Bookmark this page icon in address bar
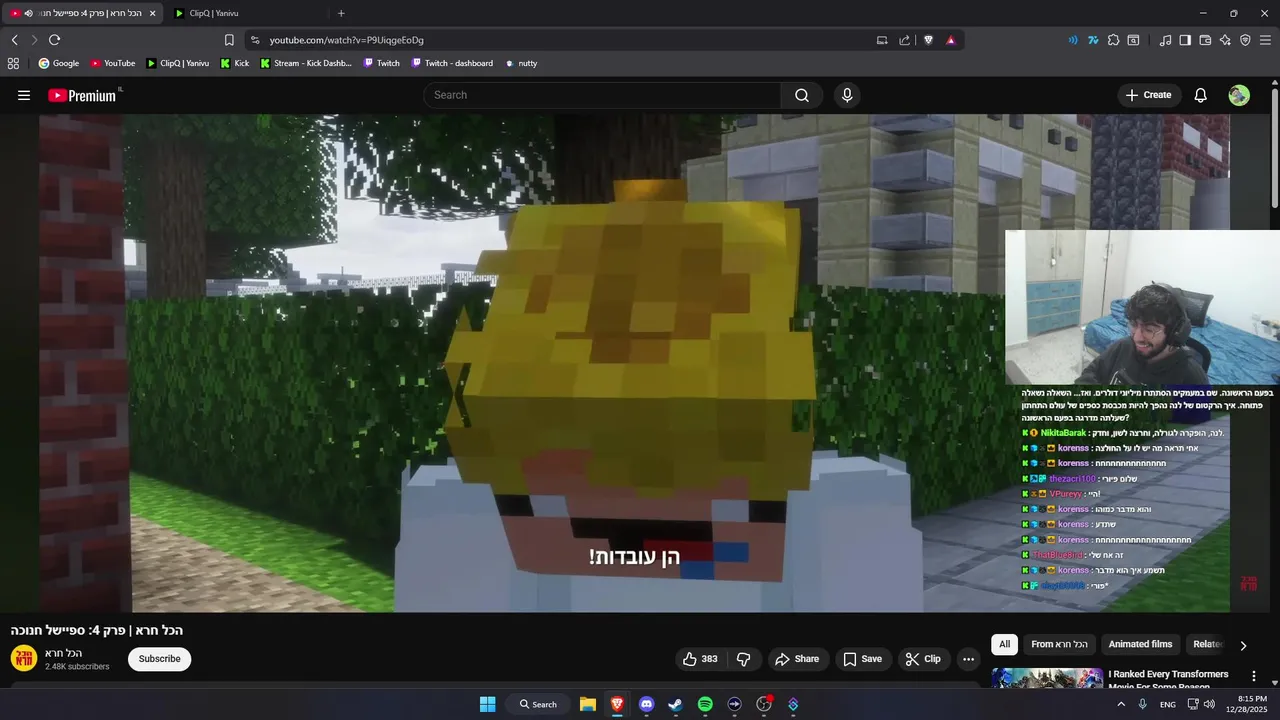1280x720 pixels. pyautogui.click(x=229, y=40)
